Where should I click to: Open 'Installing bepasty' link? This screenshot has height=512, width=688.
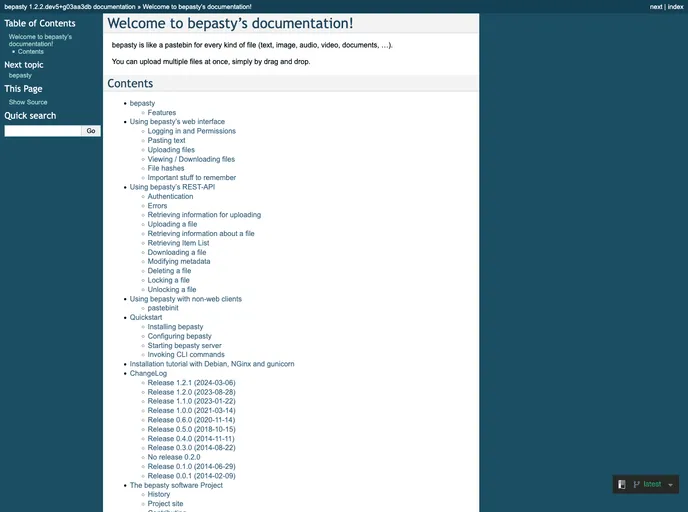(176, 327)
